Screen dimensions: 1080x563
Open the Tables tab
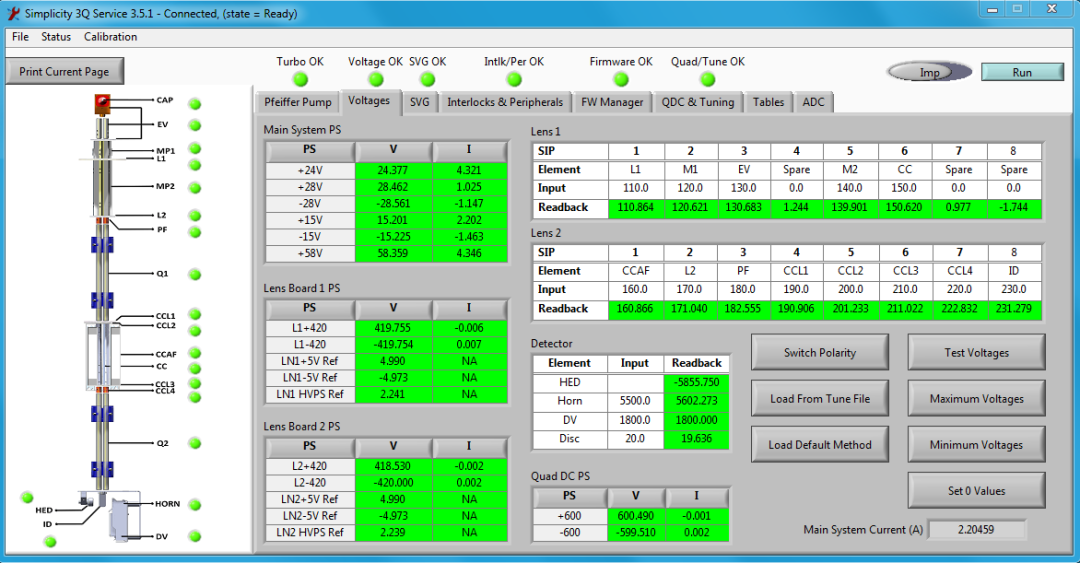(x=768, y=102)
